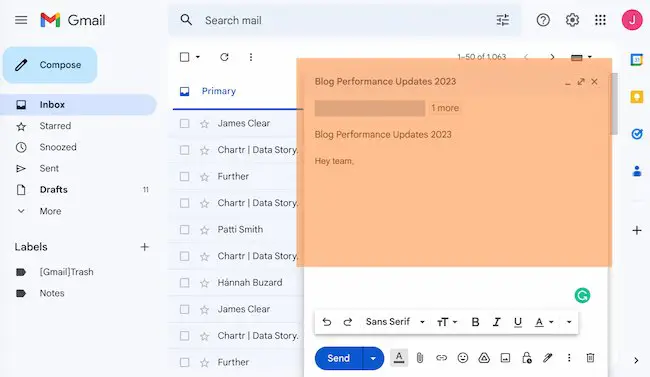Tick the select-all checkbox above the inbox
650x377 pixels.
(x=184, y=57)
